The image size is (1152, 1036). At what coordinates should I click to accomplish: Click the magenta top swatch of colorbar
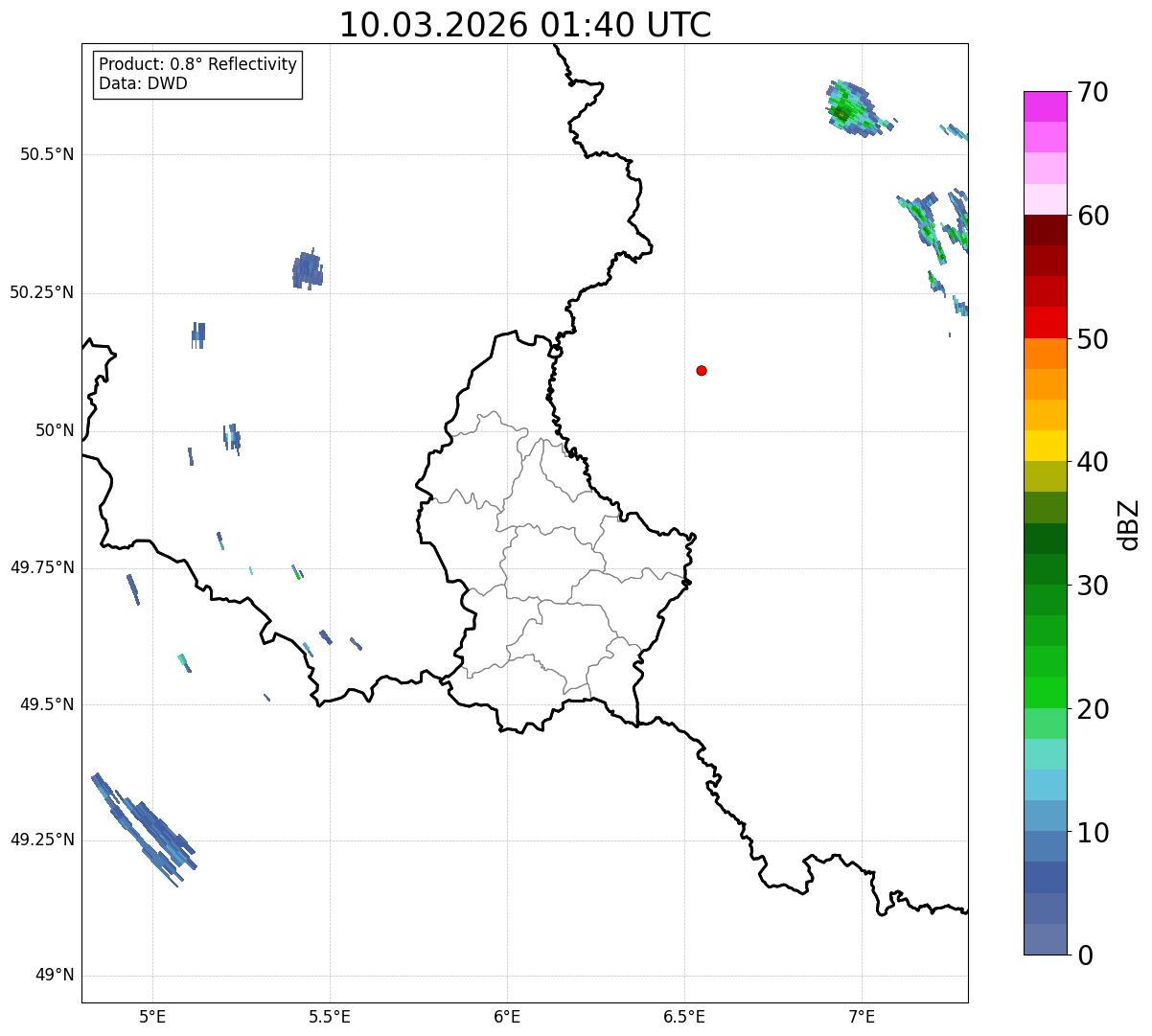pos(1045,106)
